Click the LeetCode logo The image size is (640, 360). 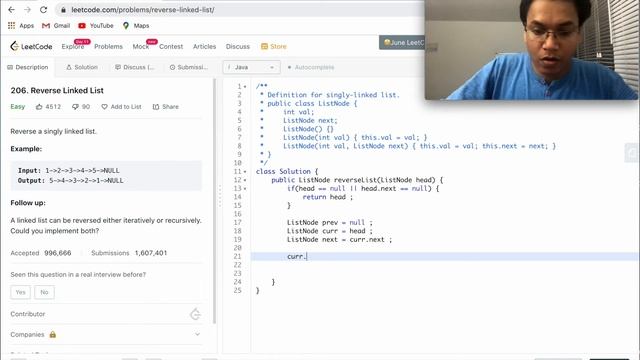(31, 46)
